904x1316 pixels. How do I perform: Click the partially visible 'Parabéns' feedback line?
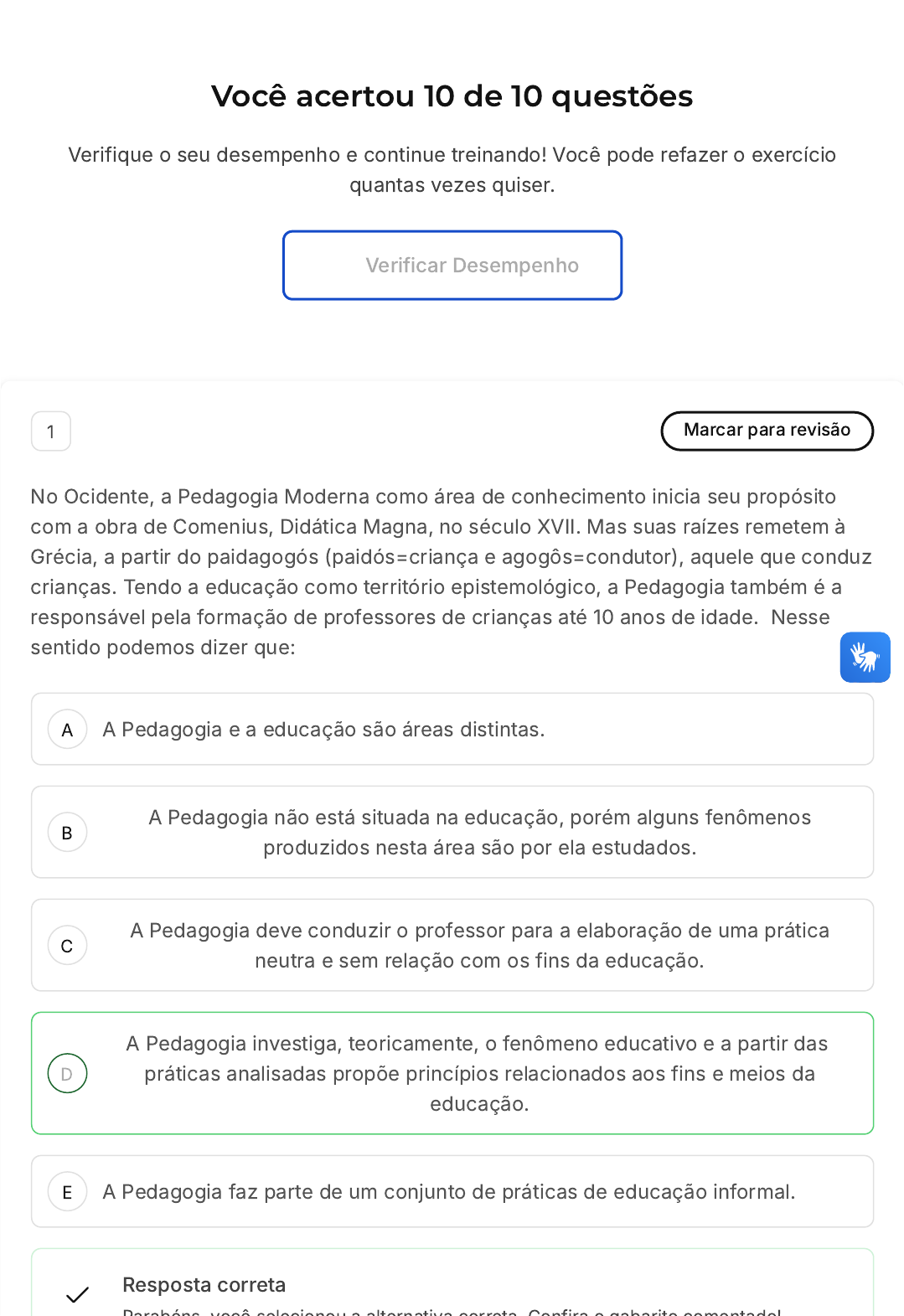[x=451, y=1311]
